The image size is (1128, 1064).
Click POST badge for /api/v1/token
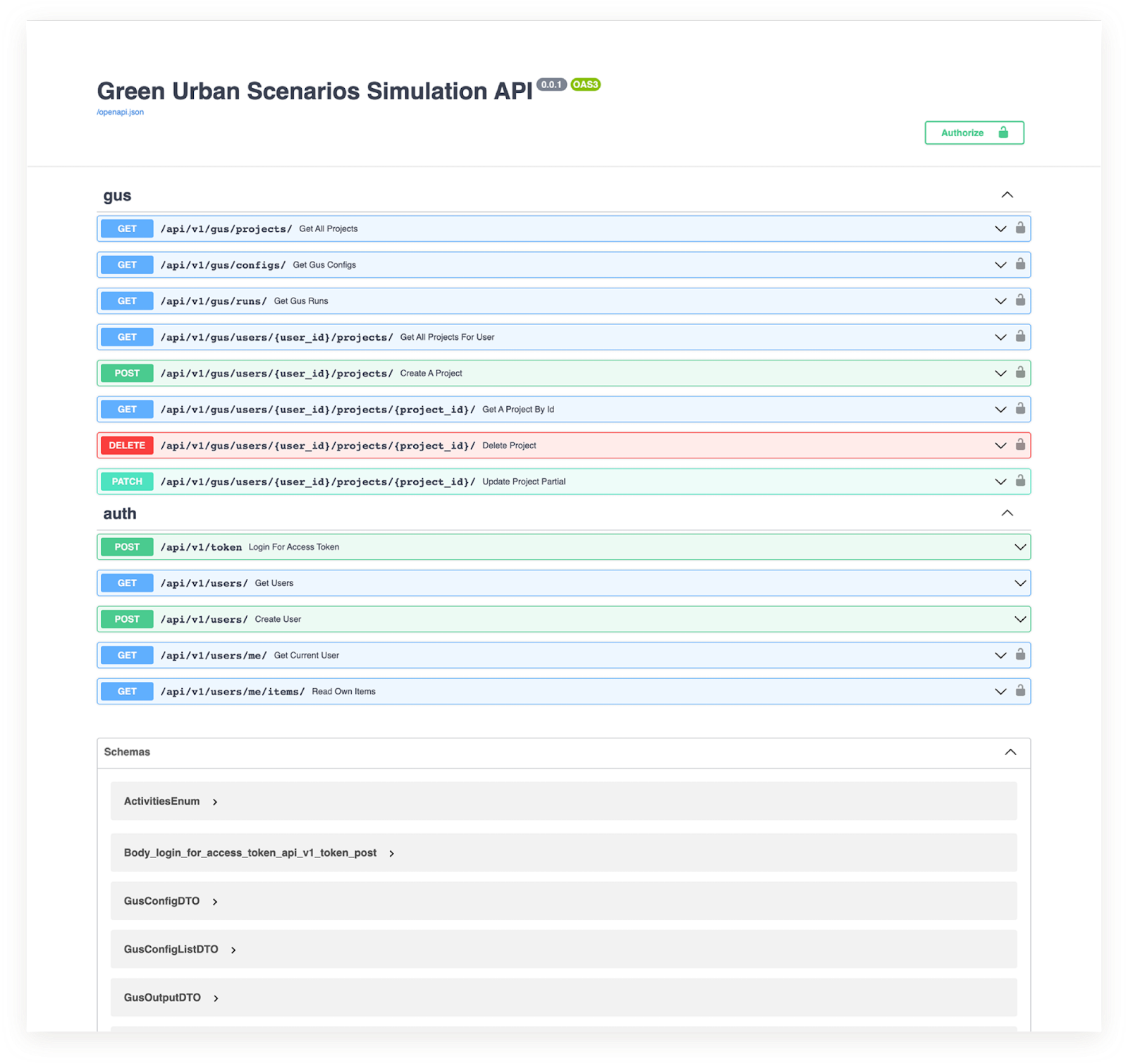pos(127,547)
